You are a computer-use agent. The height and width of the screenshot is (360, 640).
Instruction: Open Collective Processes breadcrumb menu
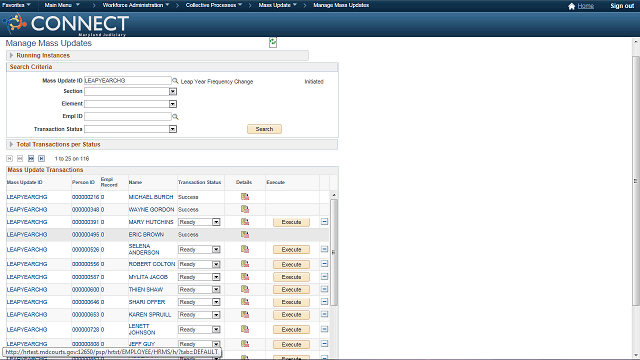pos(214,5)
